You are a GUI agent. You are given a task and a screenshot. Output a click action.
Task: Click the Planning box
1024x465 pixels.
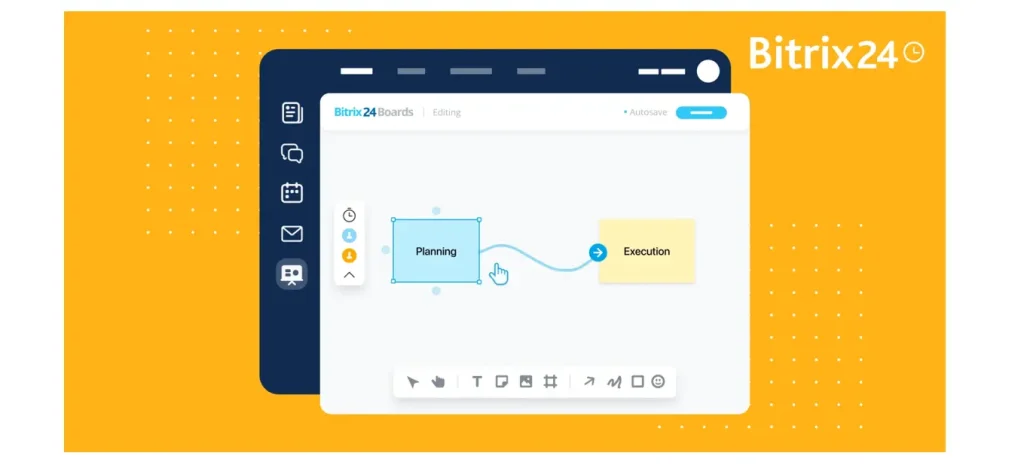(435, 251)
